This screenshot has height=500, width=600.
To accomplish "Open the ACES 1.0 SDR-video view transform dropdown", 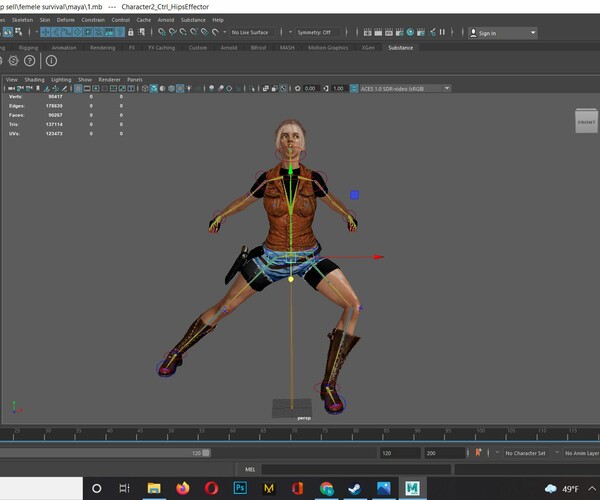I will (447, 88).
